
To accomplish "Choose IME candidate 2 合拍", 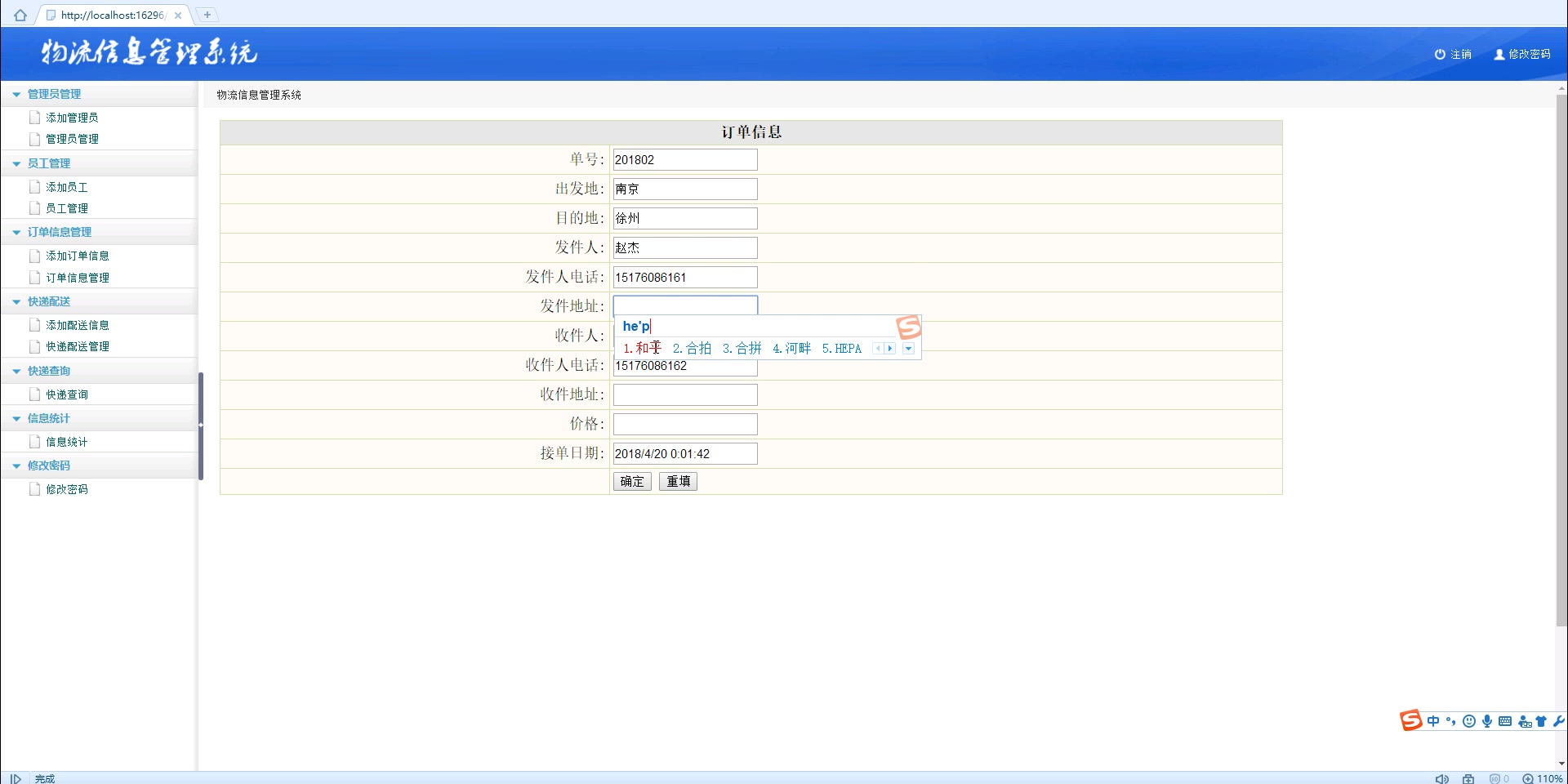I will tap(692, 349).
